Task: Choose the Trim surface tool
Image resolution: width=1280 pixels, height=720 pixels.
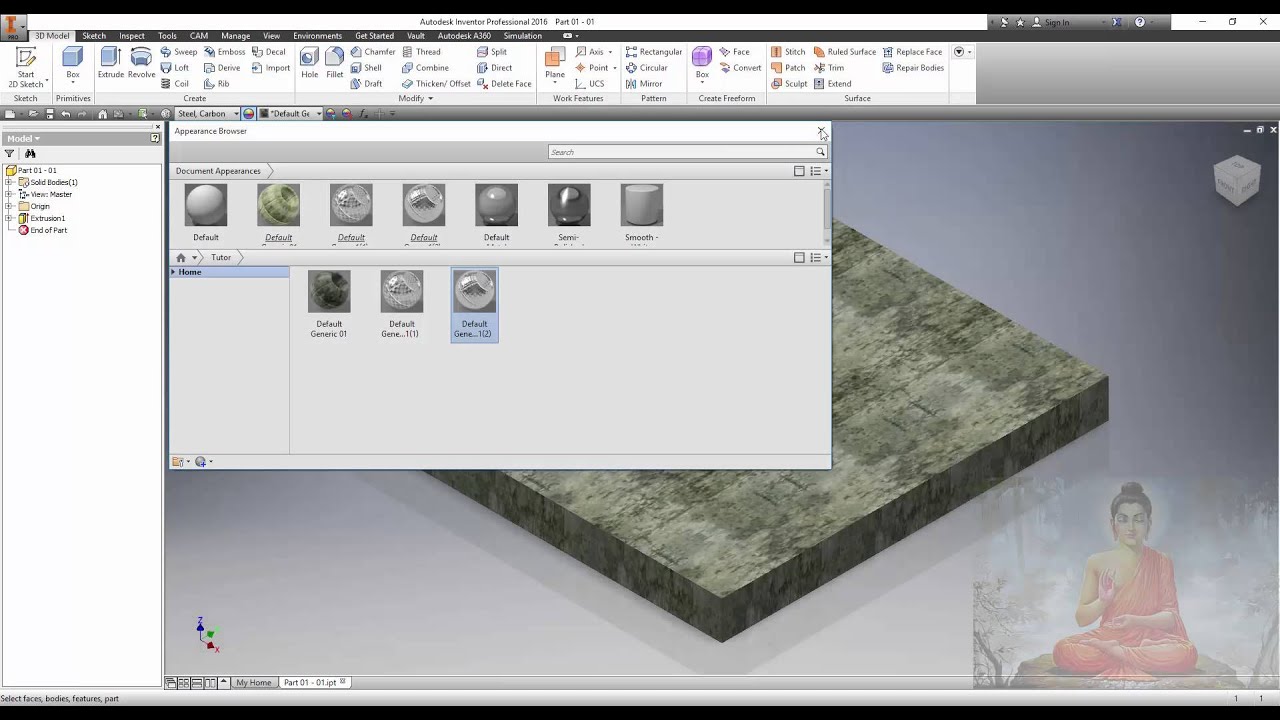Action: point(829,68)
